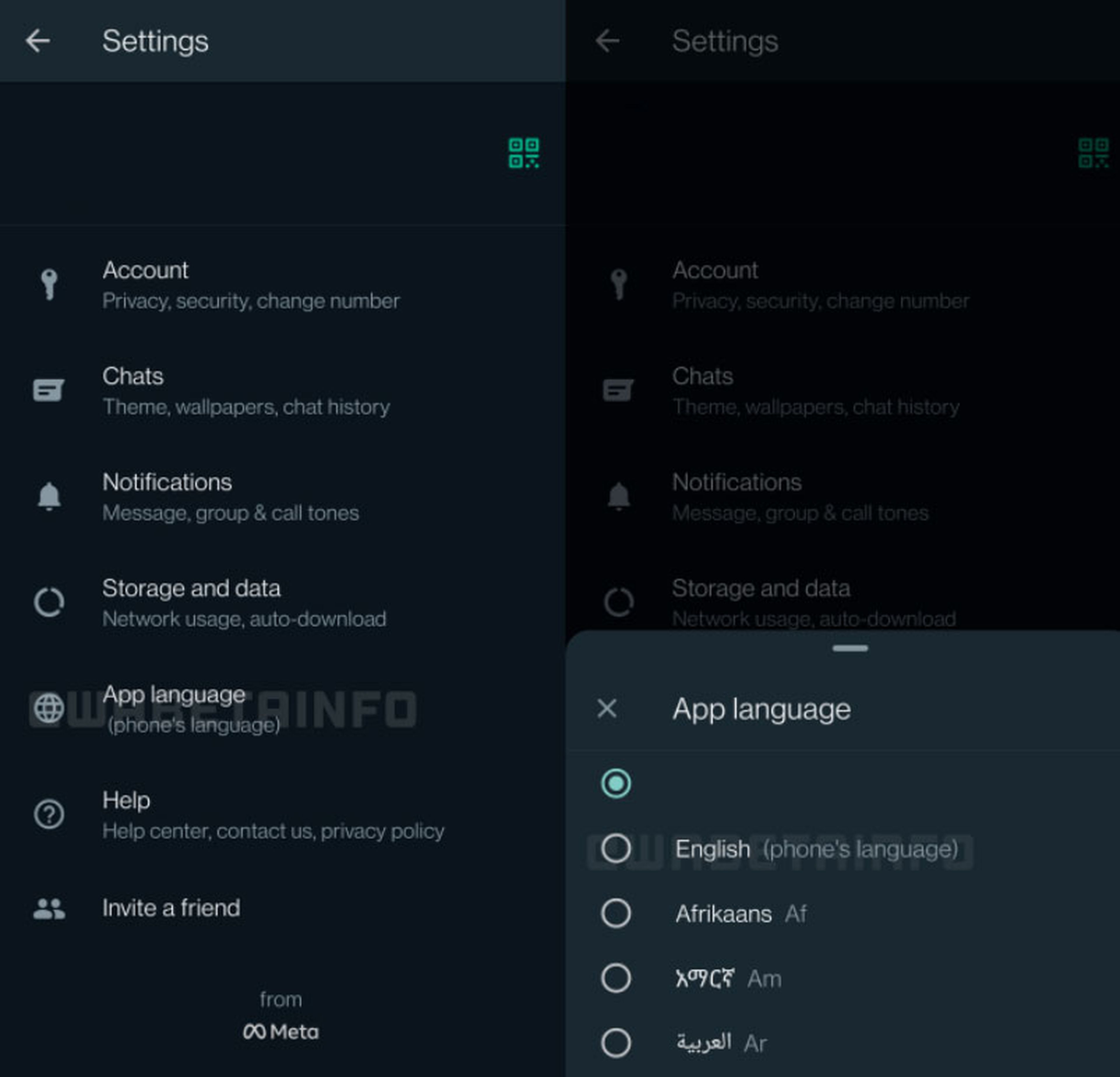1120x1077 pixels.
Task: Close the App language sheet with X
Action: (x=607, y=709)
